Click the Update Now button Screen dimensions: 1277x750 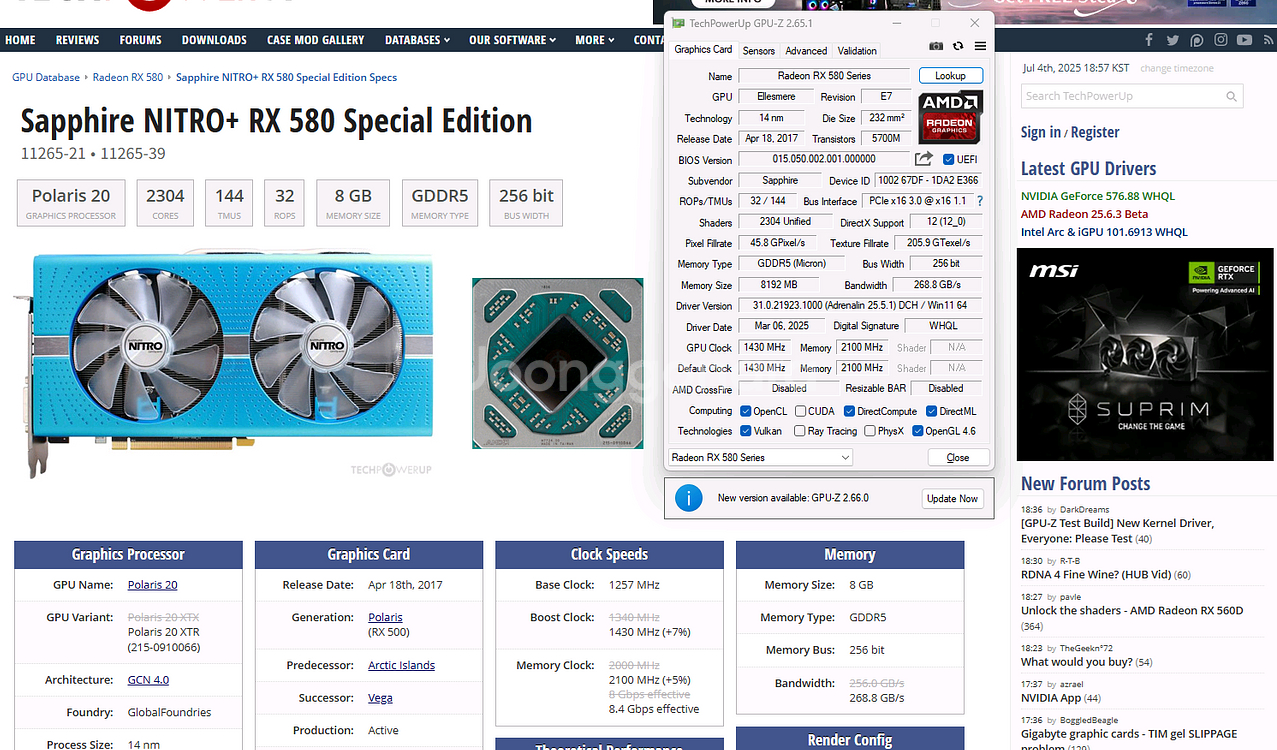(953, 498)
